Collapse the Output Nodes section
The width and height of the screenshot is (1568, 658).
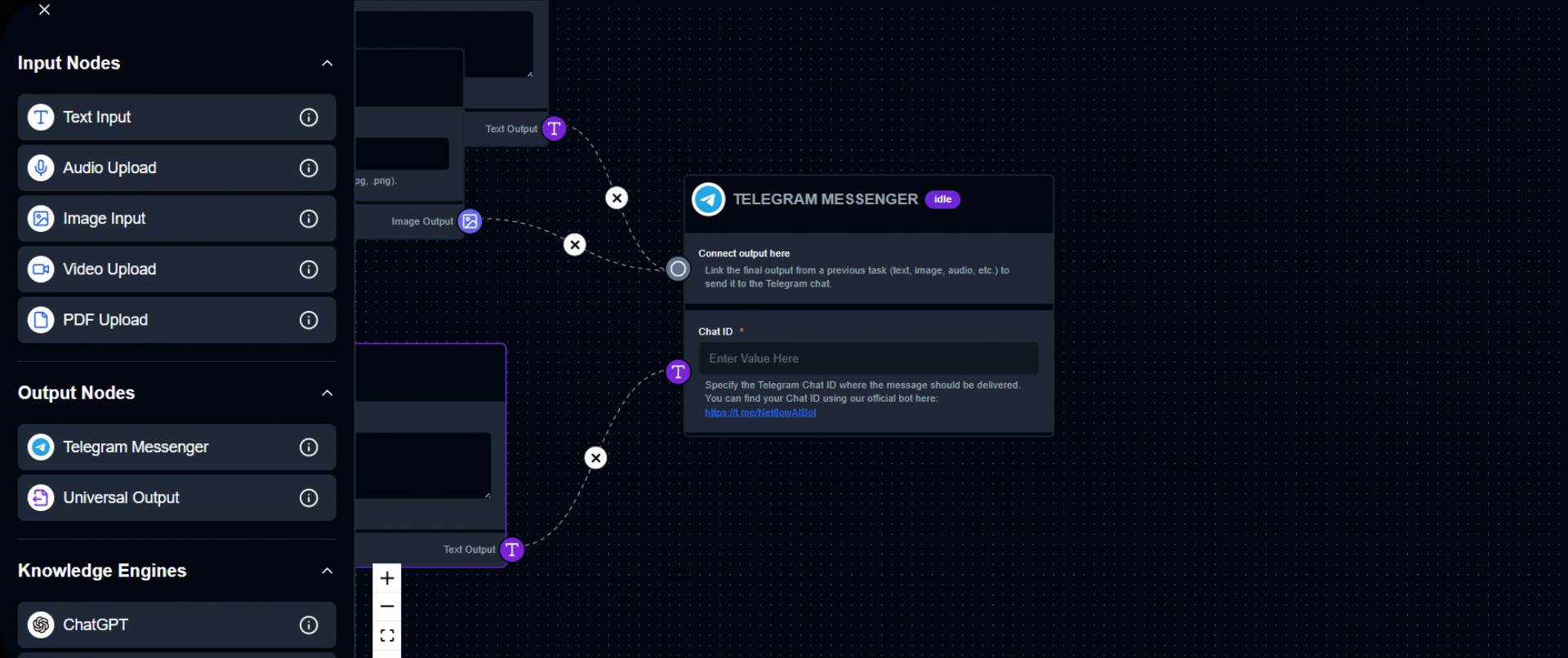click(327, 393)
